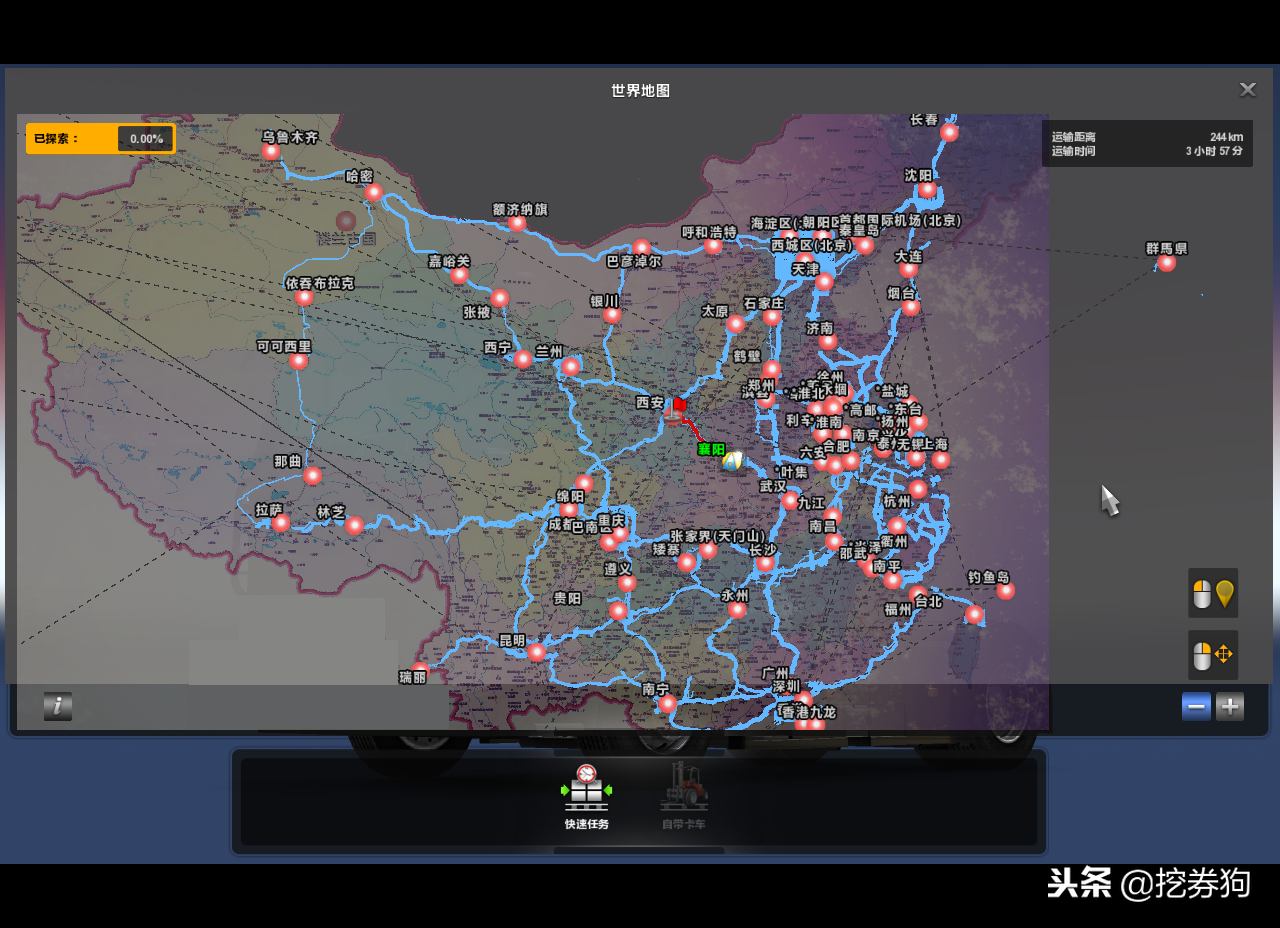Click the 天津 city marker
Screen dimensions: 1280x928
824,282
